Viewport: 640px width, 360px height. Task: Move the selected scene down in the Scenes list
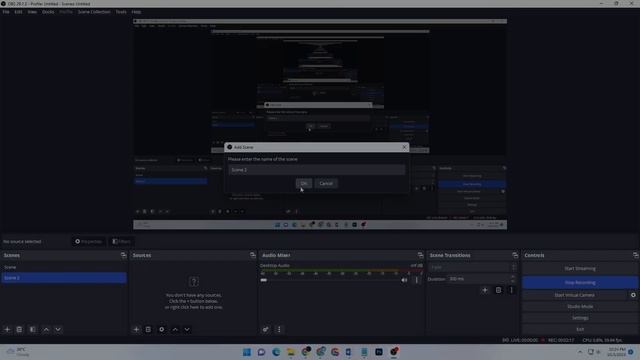pos(58,329)
